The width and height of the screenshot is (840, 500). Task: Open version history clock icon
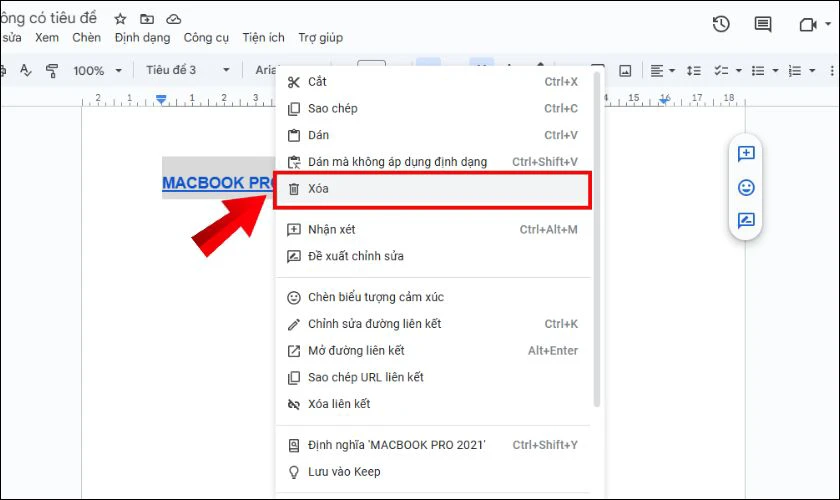[x=721, y=24]
